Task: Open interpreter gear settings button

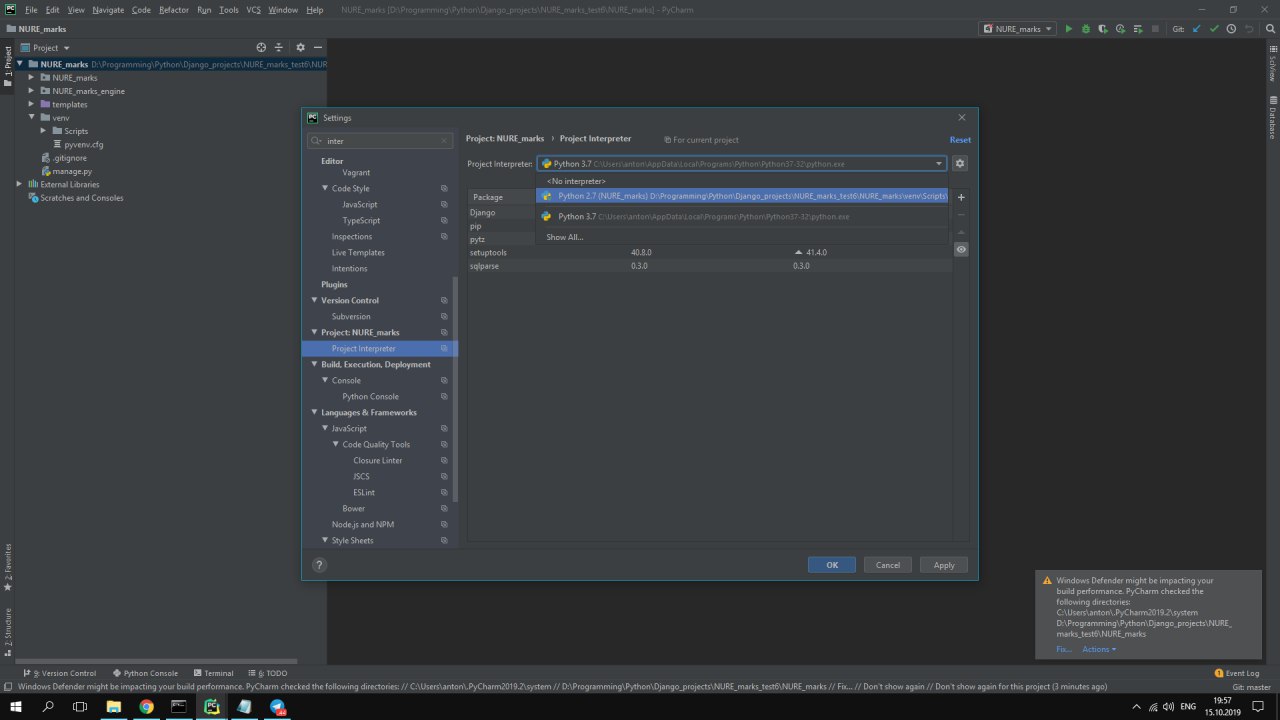Action: (960, 163)
